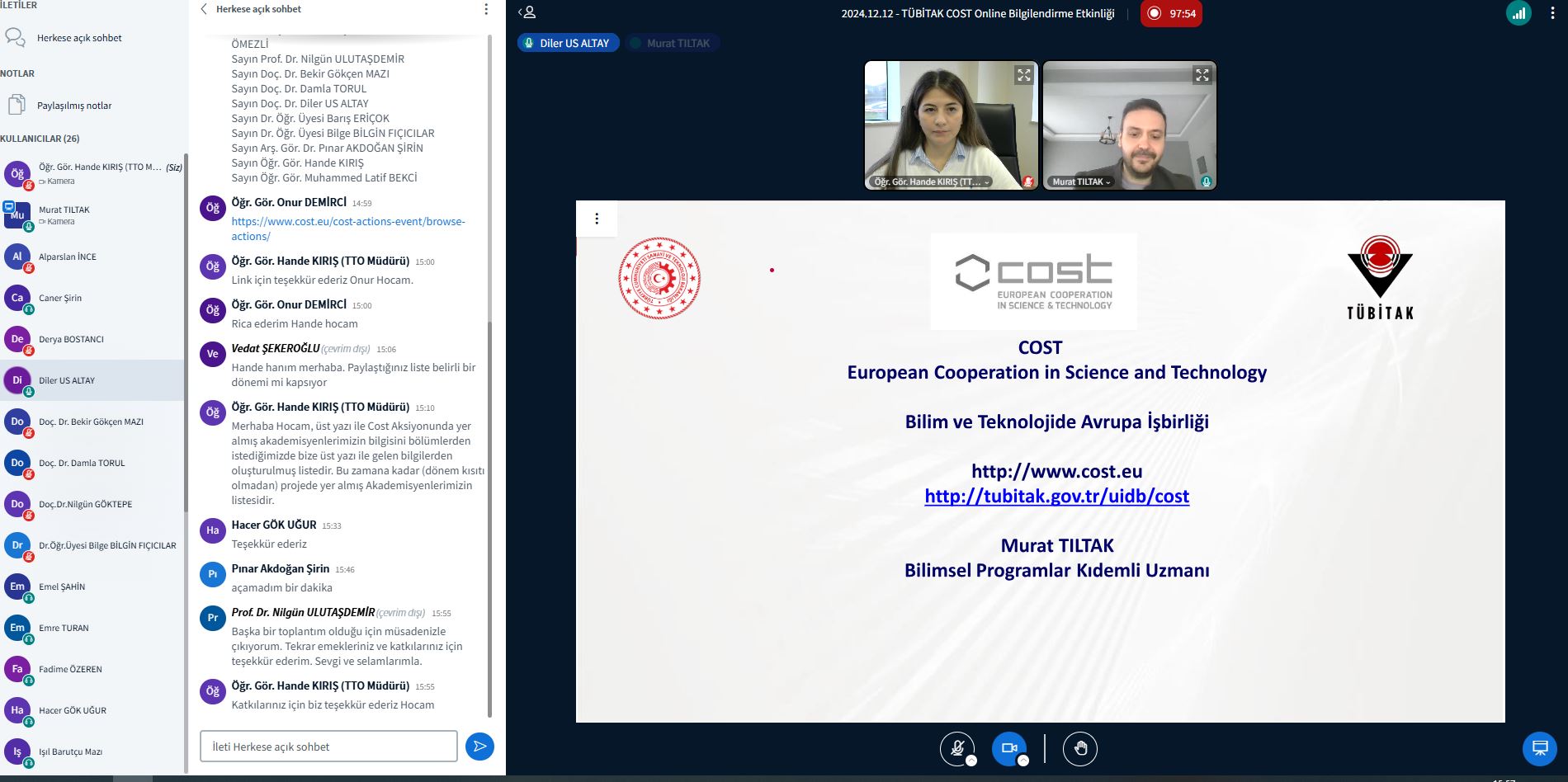Open Hande KIRIŞ webcam name dropdown
Image resolution: width=1568 pixels, height=782 pixels.
click(931, 181)
